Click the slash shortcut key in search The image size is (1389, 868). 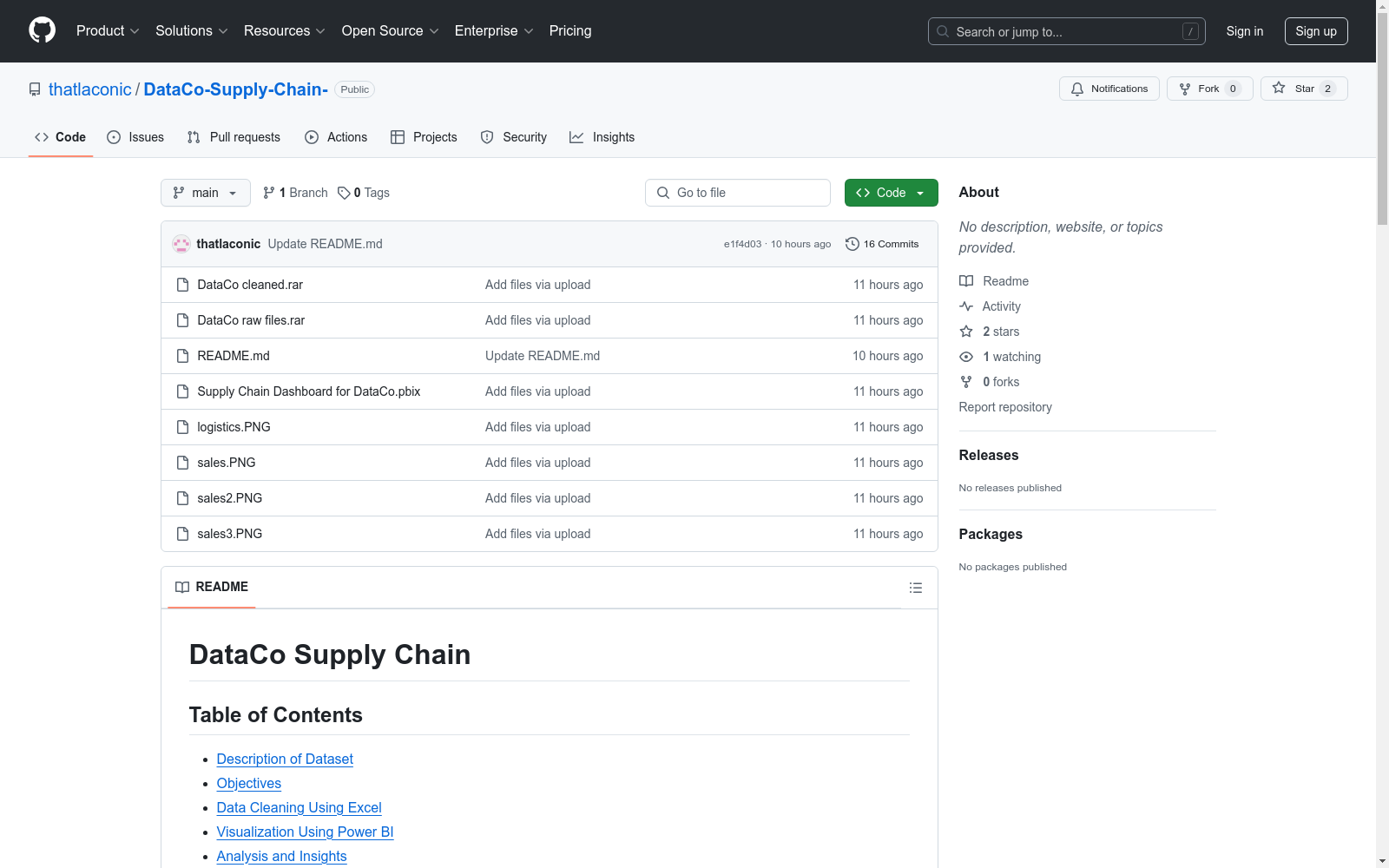point(1190,31)
